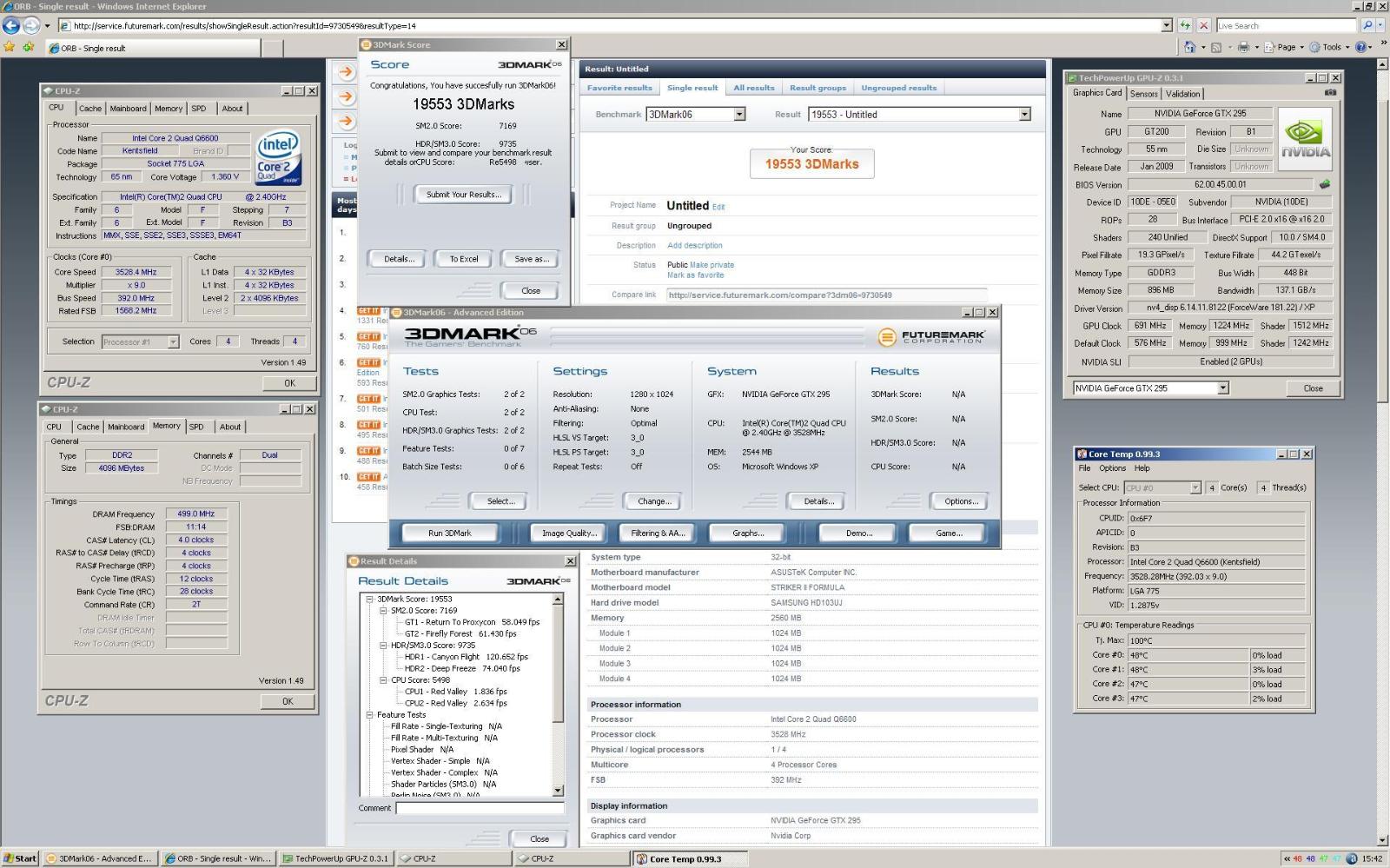Switch to the Validation tab in GPU-Z
The width and height of the screenshot is (1390, 868).
1182,94
